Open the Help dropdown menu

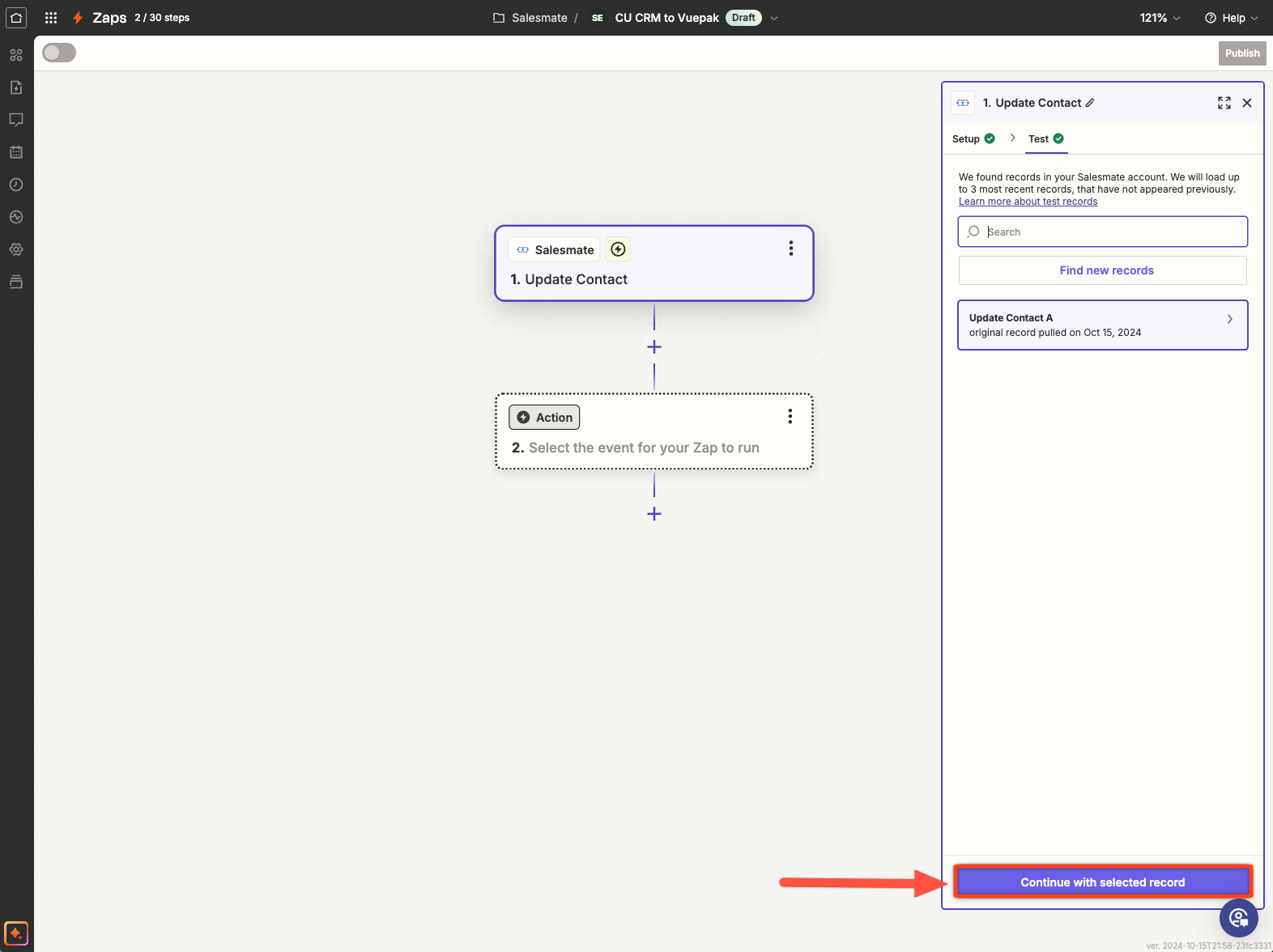pos(1231,18)
